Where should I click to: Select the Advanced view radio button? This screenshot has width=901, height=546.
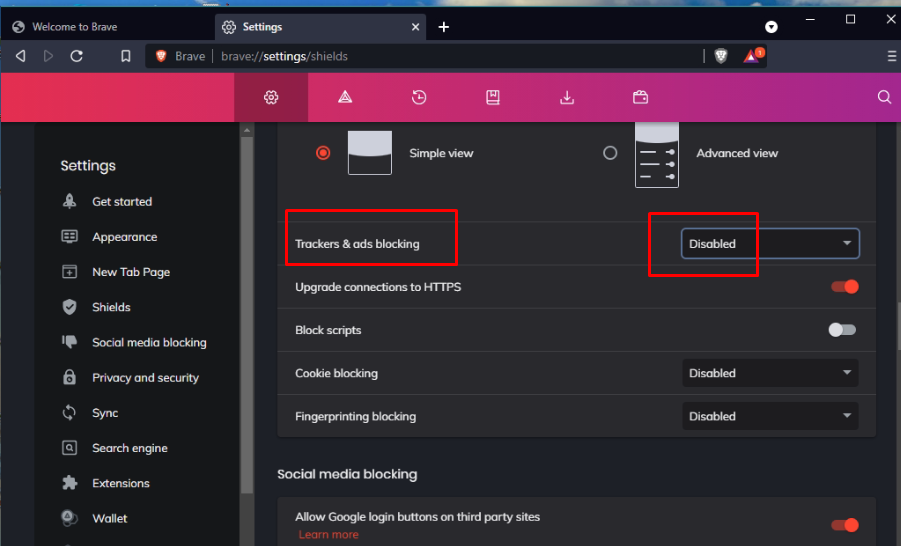click(x=610, y=153)
